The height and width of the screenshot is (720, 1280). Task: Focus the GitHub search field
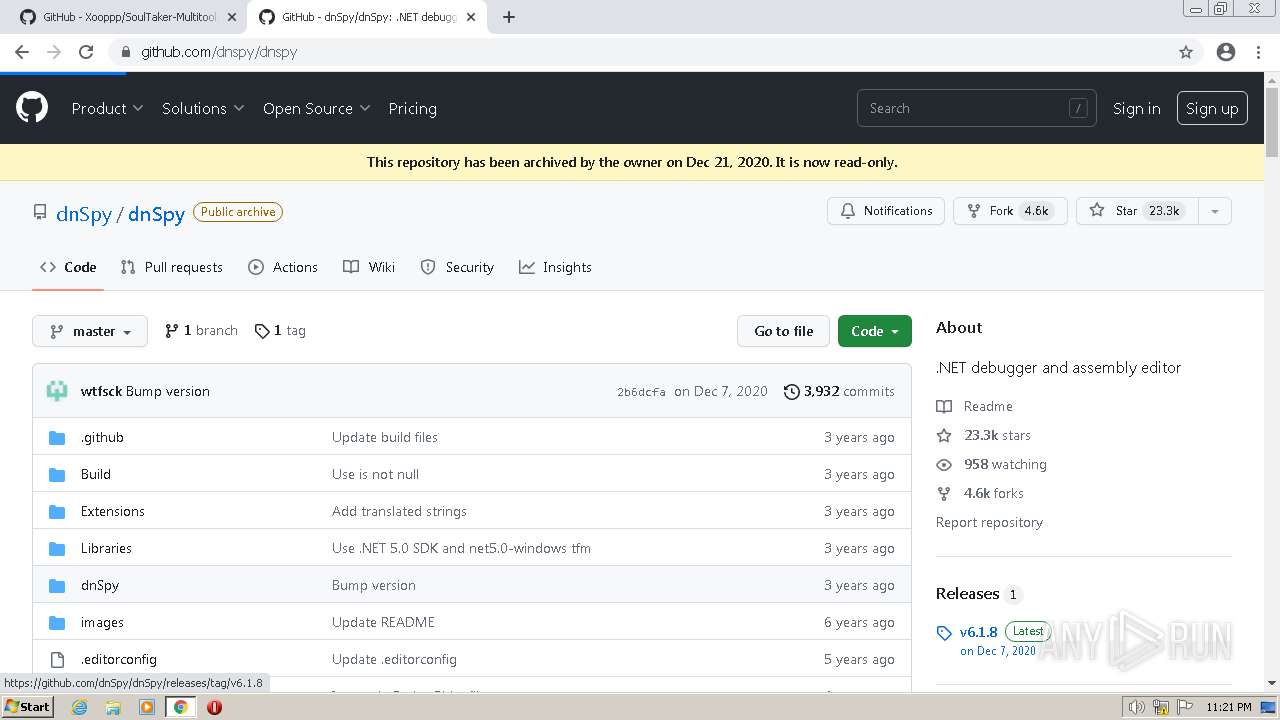(976, 108)
